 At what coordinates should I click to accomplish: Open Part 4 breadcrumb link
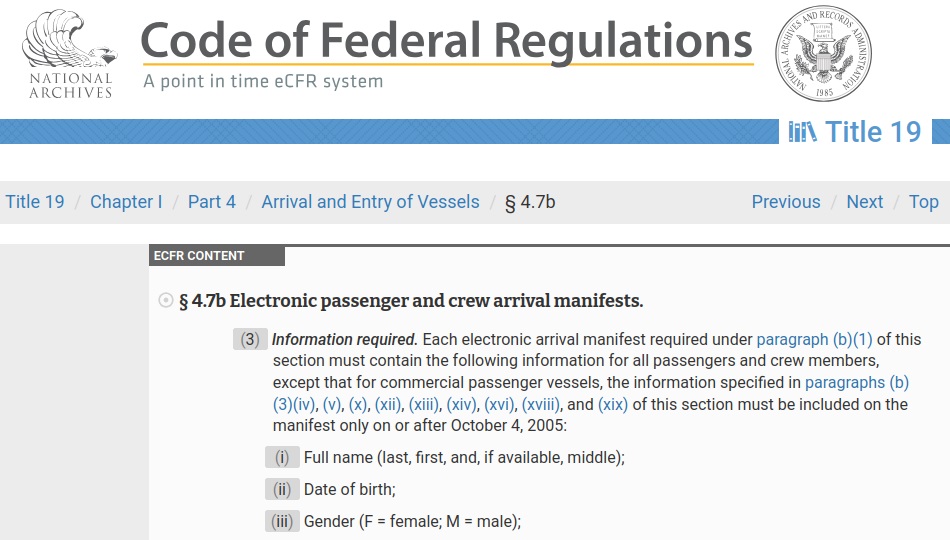pos(212,202)
